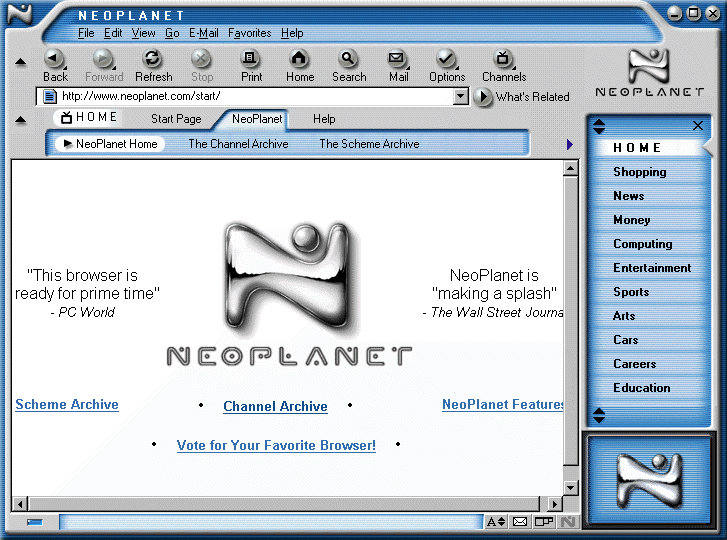Collapse the toolbar with its up arrow
727x540 pixels.
pyautogui.click(x=20, y=61)
